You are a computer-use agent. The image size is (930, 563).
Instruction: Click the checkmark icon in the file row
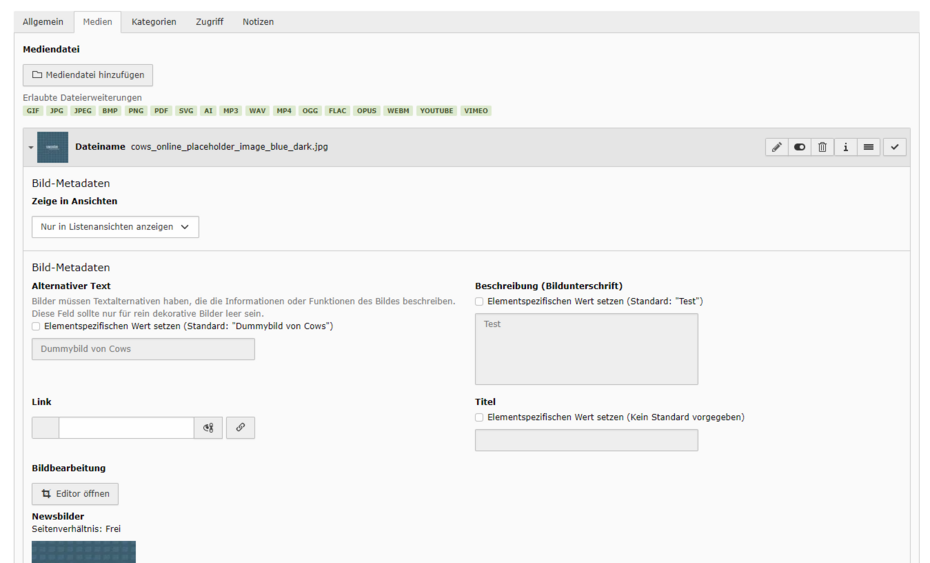pos(894,147)
